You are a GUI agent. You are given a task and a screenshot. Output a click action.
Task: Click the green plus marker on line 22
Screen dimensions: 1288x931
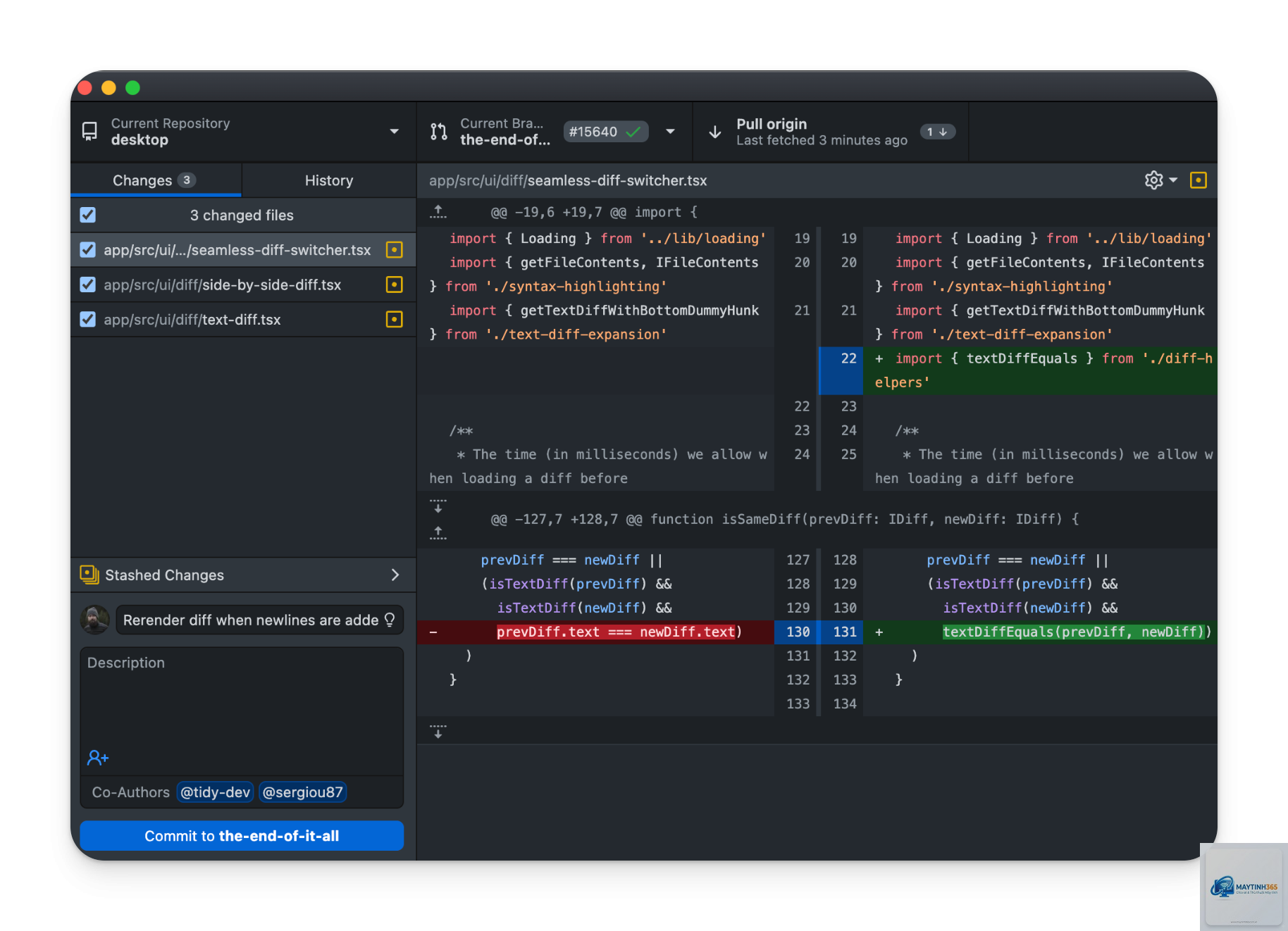(879, 358)
